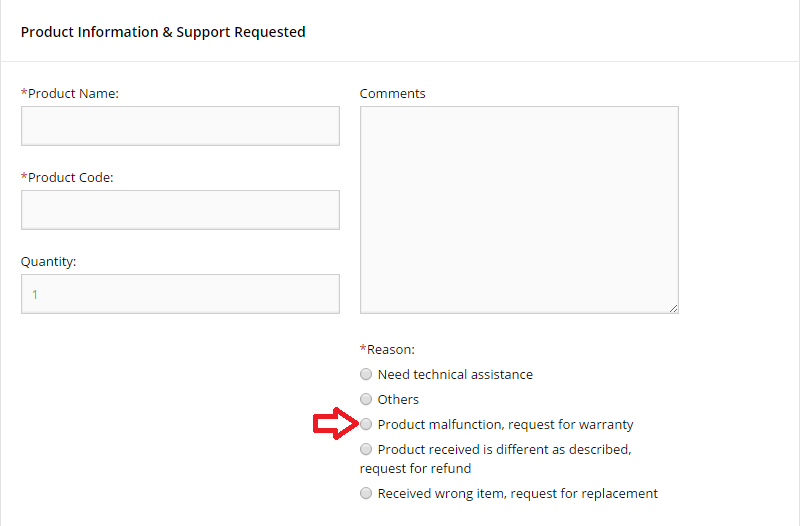Select the Need technical assistance radio circle
The image size is (800, 526).
click(366, 374)
